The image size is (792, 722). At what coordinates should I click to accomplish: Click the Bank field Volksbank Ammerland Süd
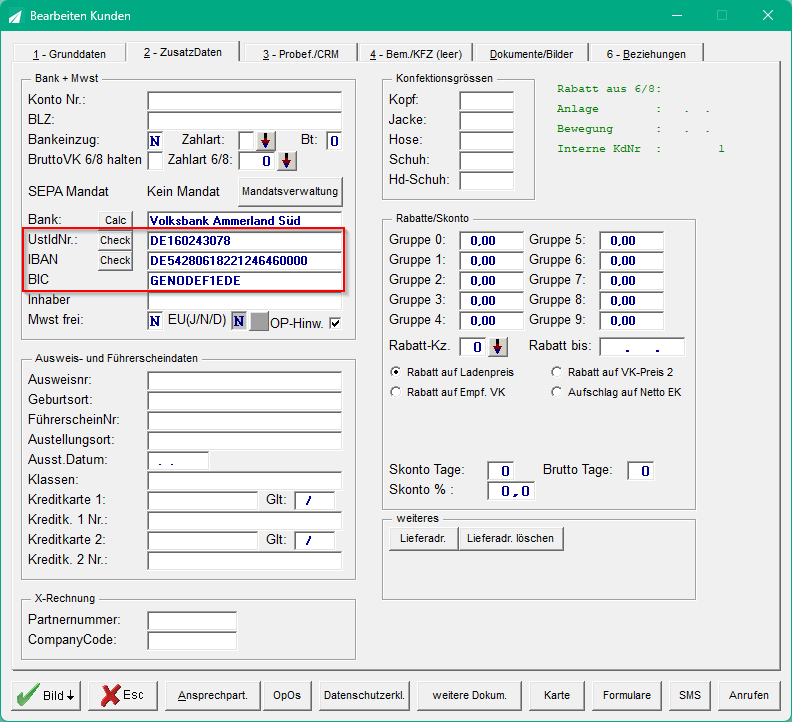point(244,221)
